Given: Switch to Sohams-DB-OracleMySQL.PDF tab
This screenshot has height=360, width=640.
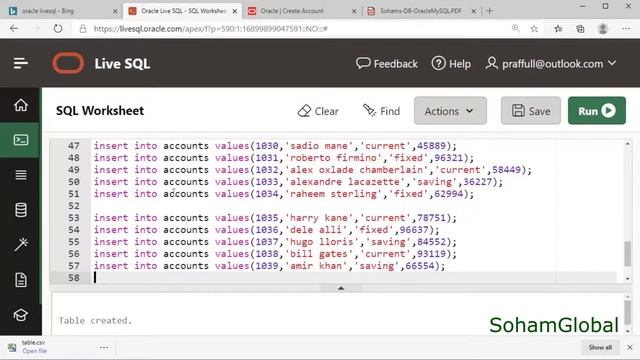Looking at the screenshot, I should pos(420,11).
